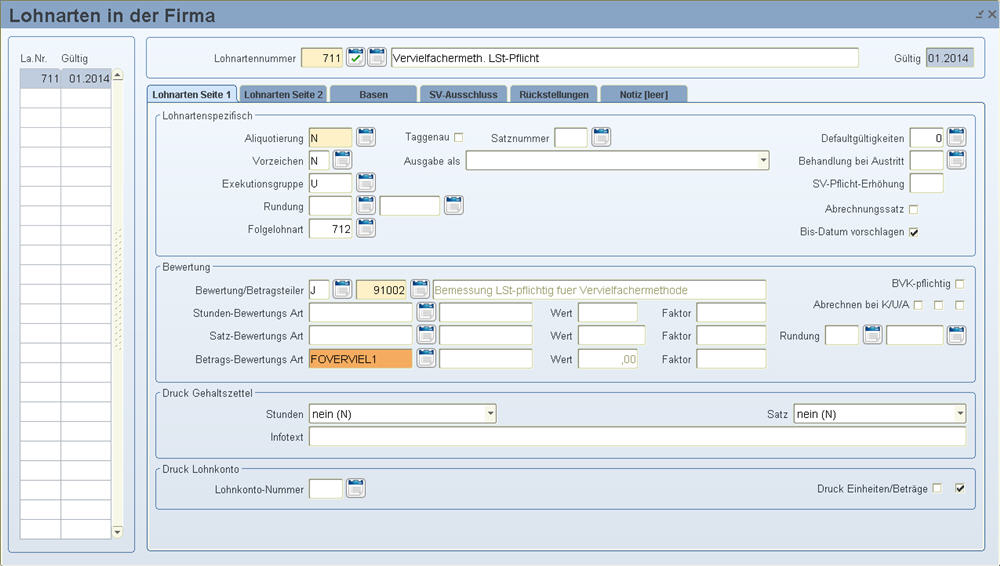The width and height of the screenshot is (1000, 566).
Task: Click the Exekutionsgruppe field containing U
Action: pos(330,183)
